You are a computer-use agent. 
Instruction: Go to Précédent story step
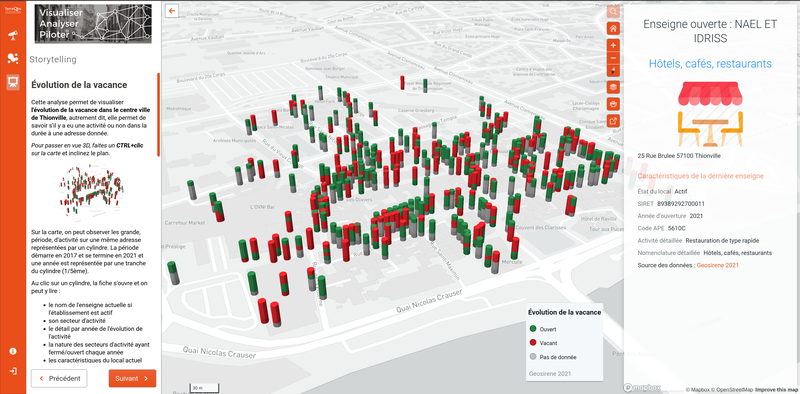click(59, 379)
